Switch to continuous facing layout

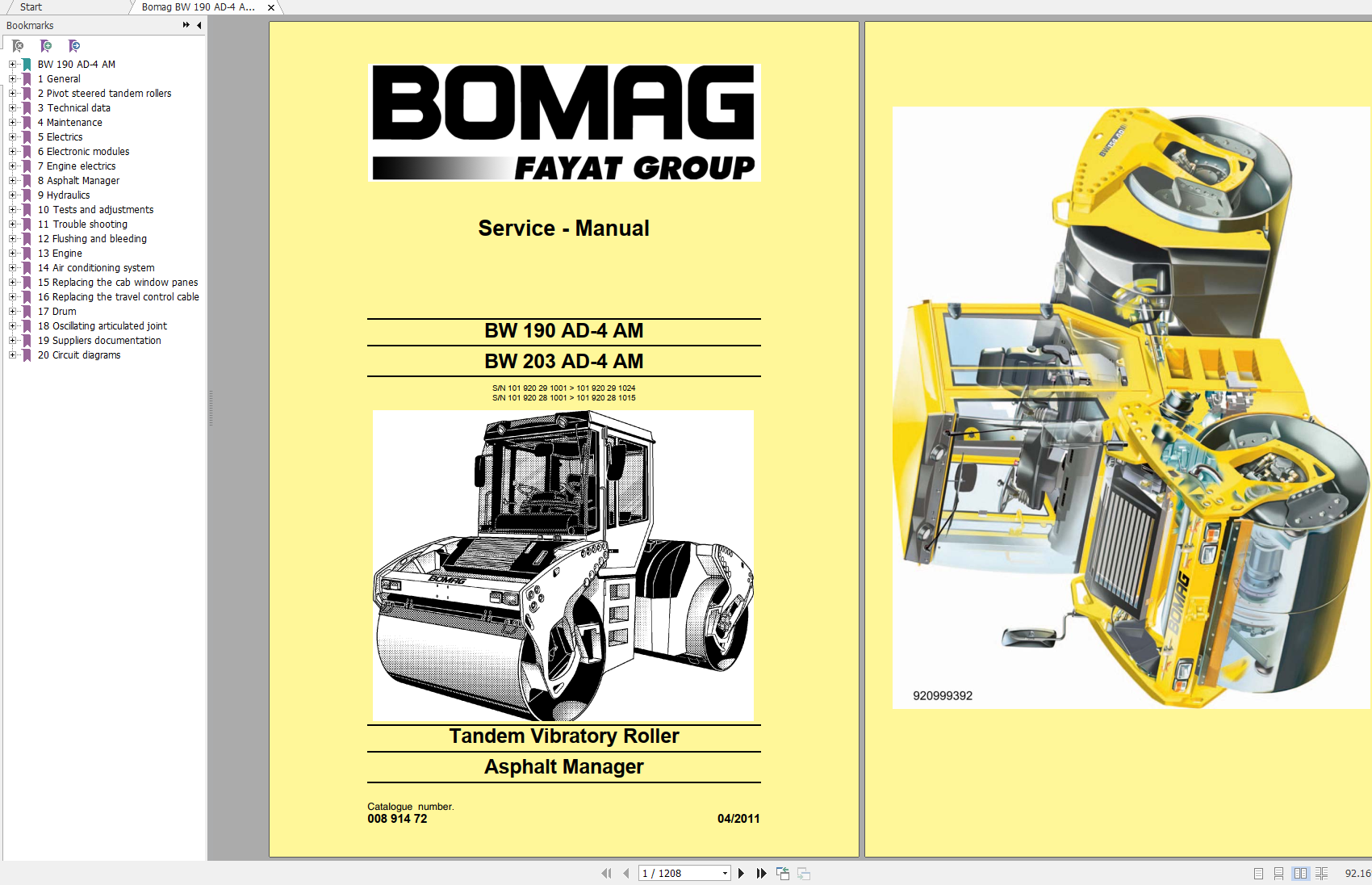tap(1321, 873)
